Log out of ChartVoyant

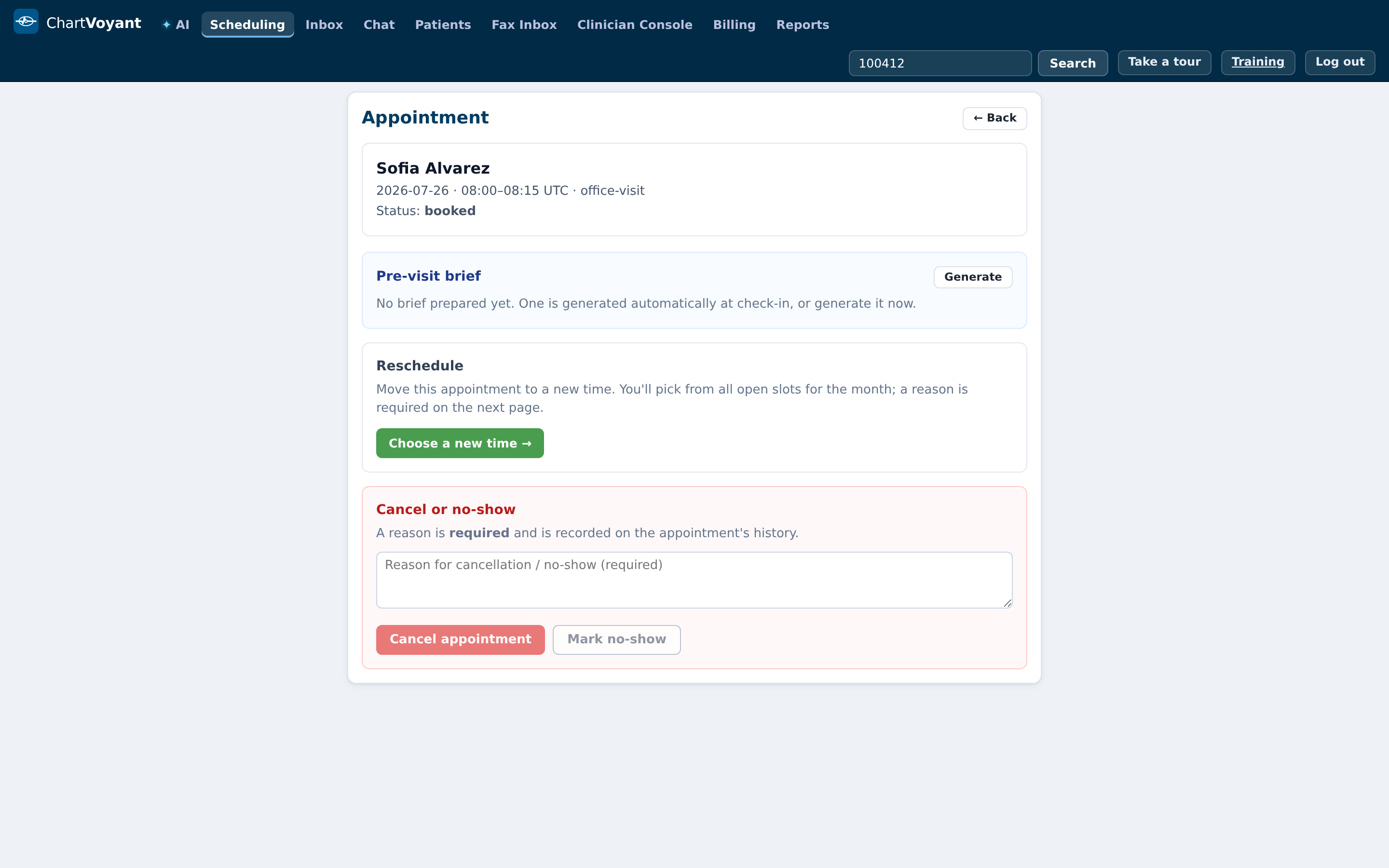point(1340,62)
